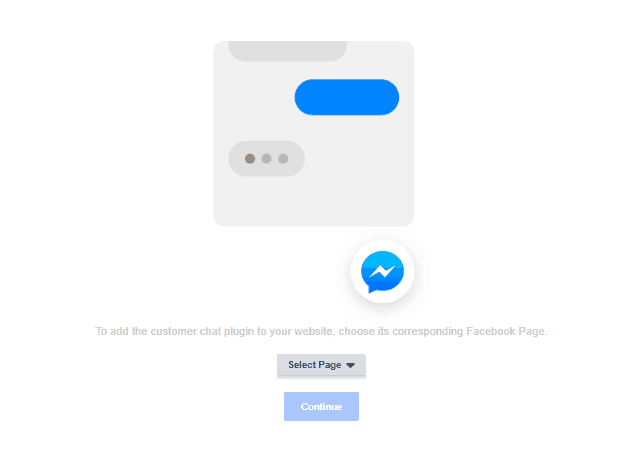Click the Continue button
The image size is (642, 449).
[321, 406]
